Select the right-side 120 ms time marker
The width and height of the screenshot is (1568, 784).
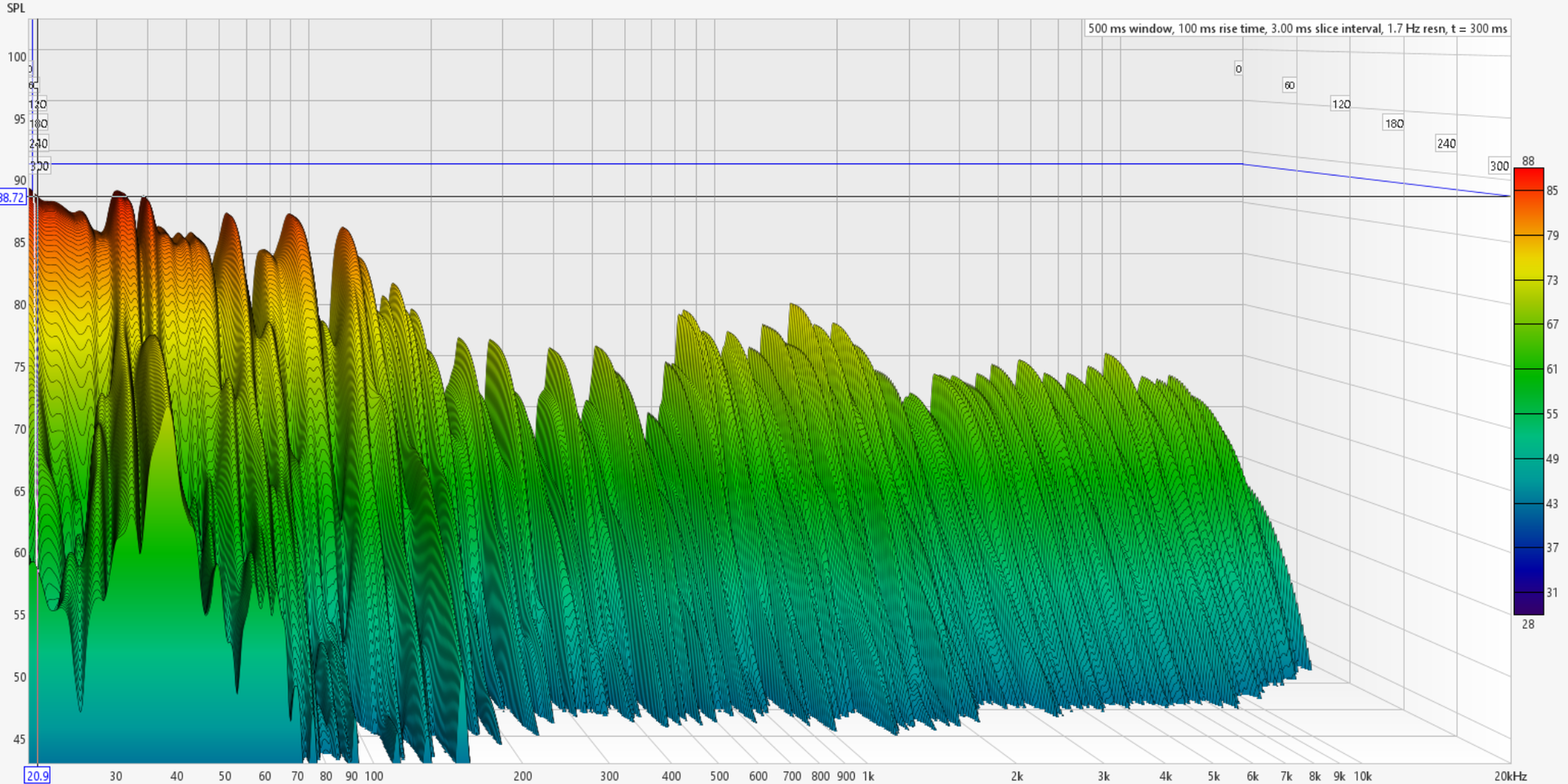coord(1341,105)
